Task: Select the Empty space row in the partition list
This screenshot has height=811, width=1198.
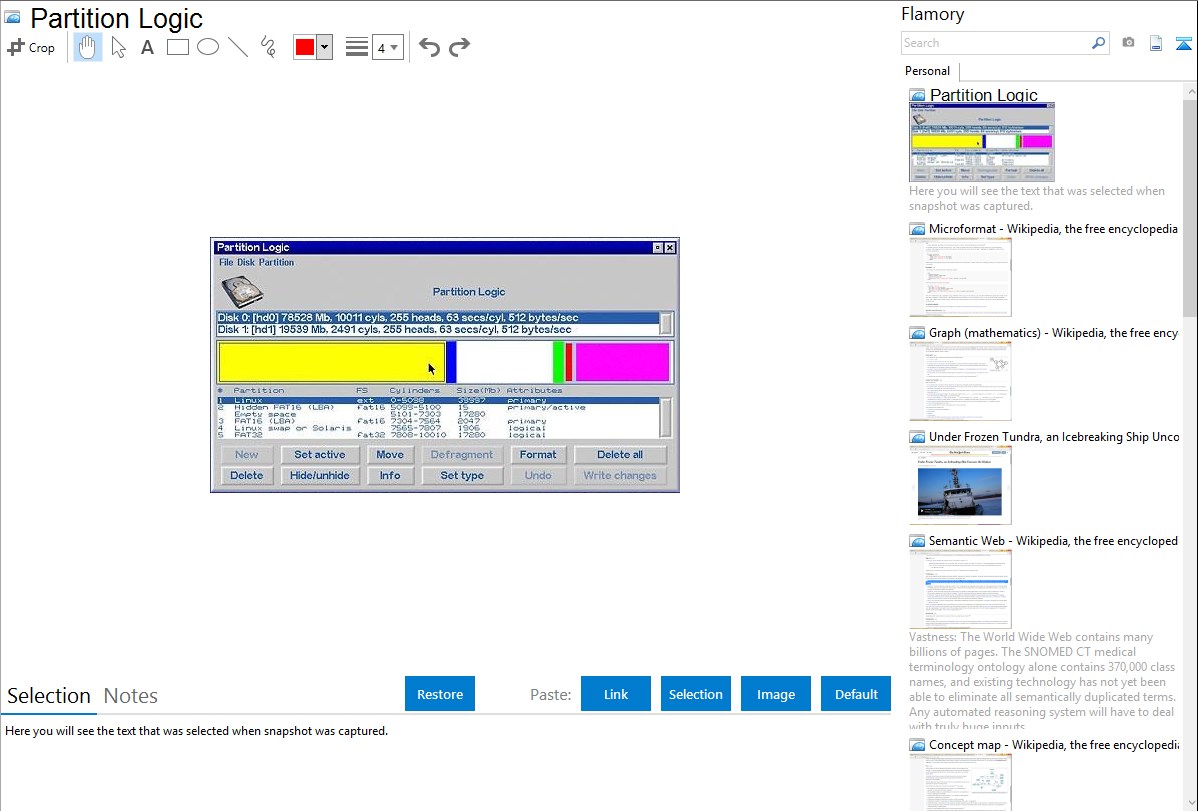Action: [438, 414]
